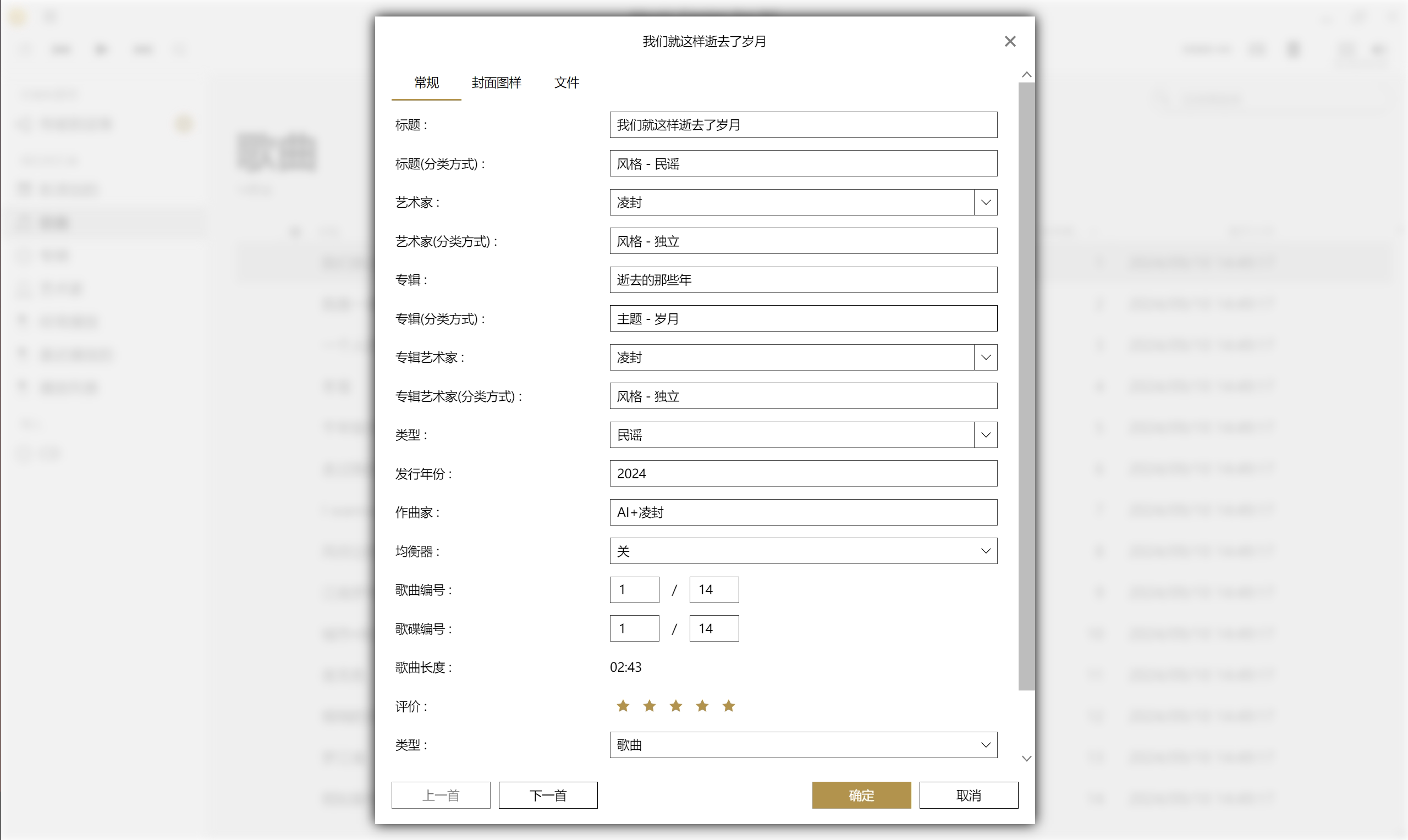Switch to the 文件 tab

tap(566, 82)
